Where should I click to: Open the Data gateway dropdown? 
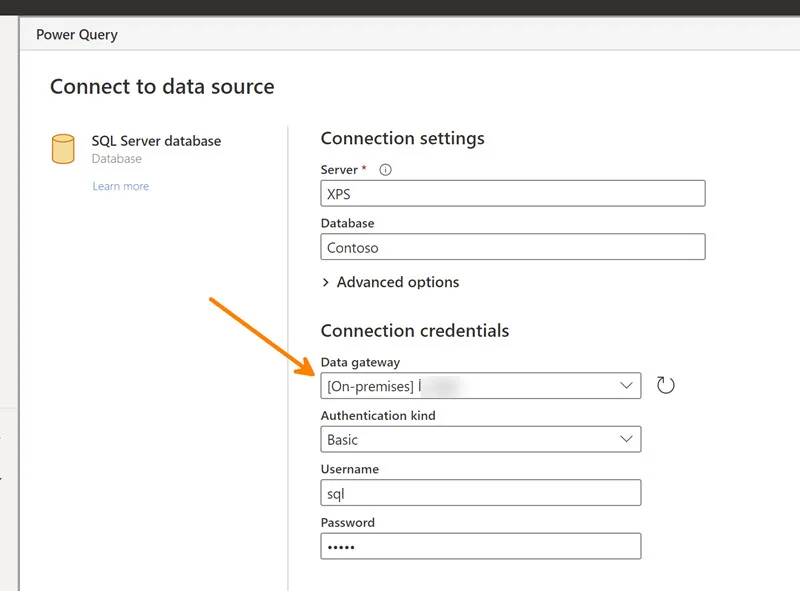pos(481,386)
